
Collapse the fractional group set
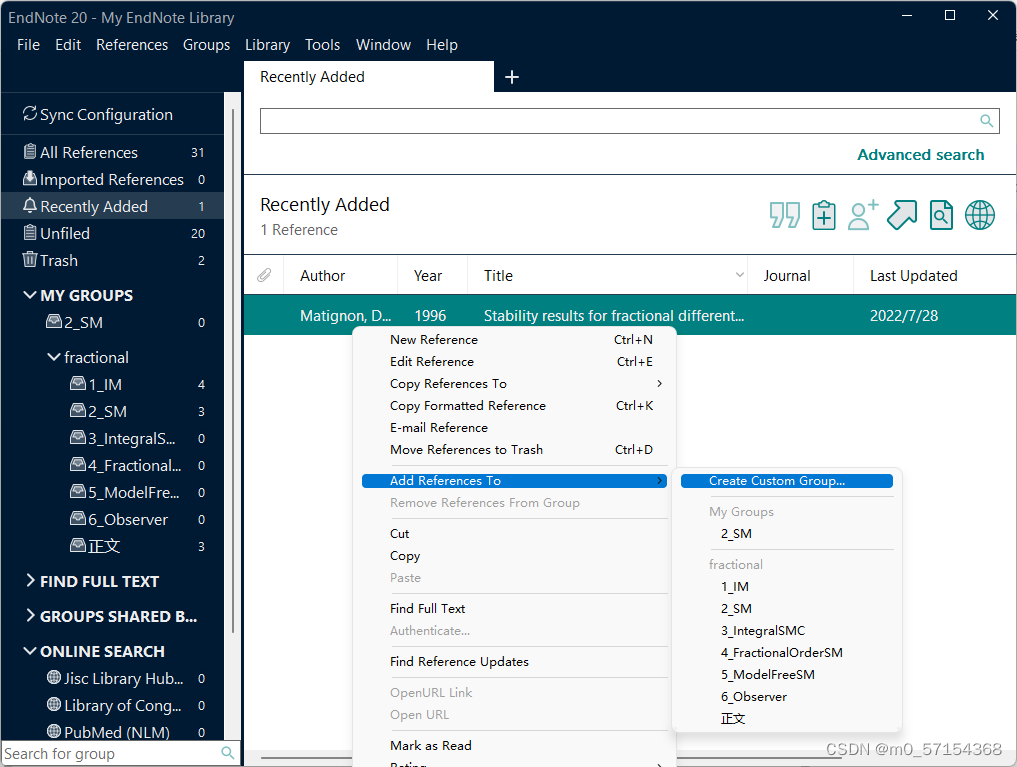[54, 357]
